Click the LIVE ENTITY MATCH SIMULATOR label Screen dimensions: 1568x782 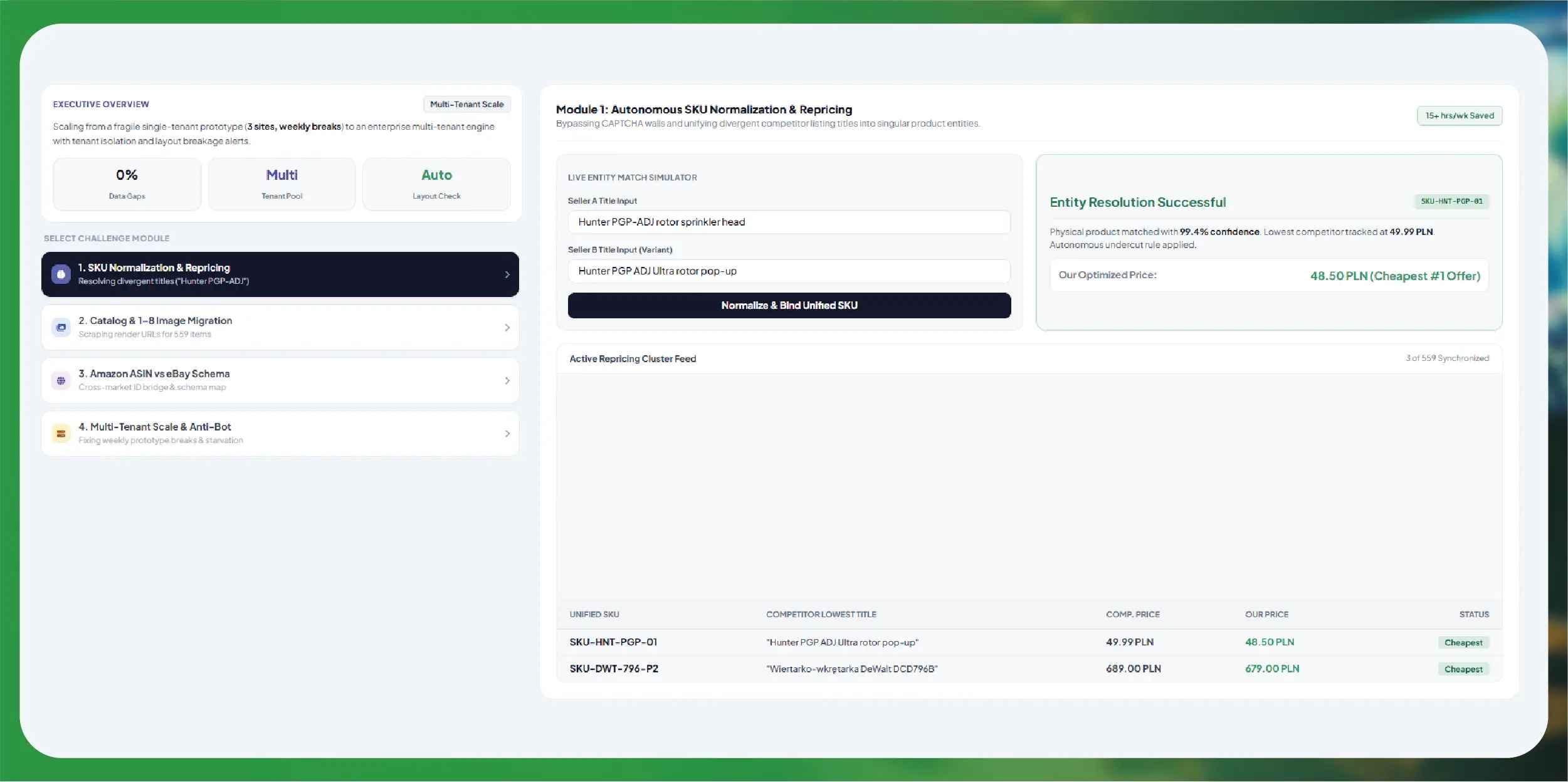[632, 177]
